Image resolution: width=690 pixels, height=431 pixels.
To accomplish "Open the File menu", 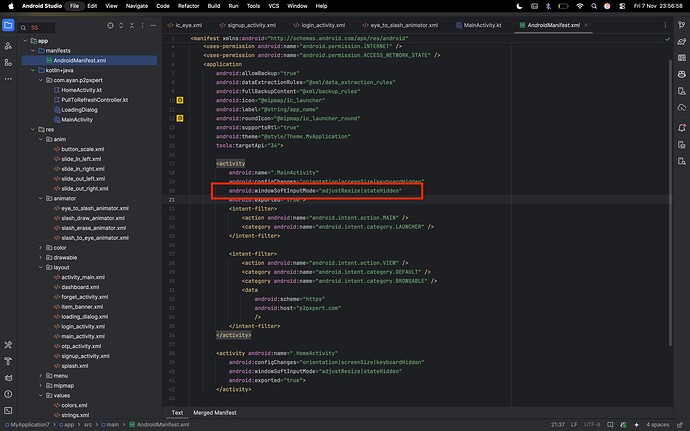I will [74, 6].
